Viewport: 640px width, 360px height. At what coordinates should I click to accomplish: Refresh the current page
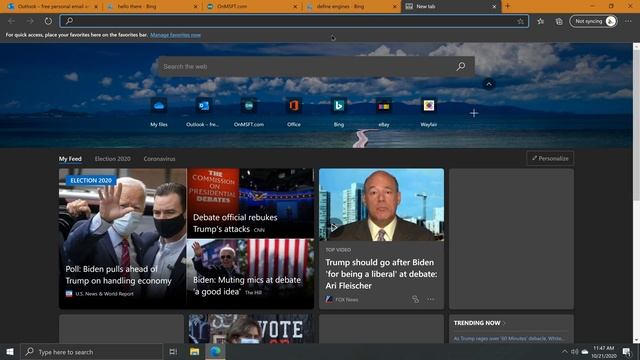coord(48,21)
